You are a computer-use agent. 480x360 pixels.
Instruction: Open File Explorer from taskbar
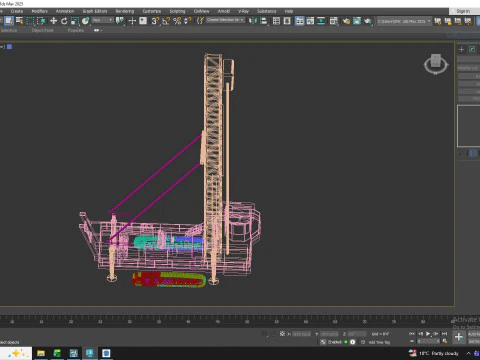[x=41, y=353]
